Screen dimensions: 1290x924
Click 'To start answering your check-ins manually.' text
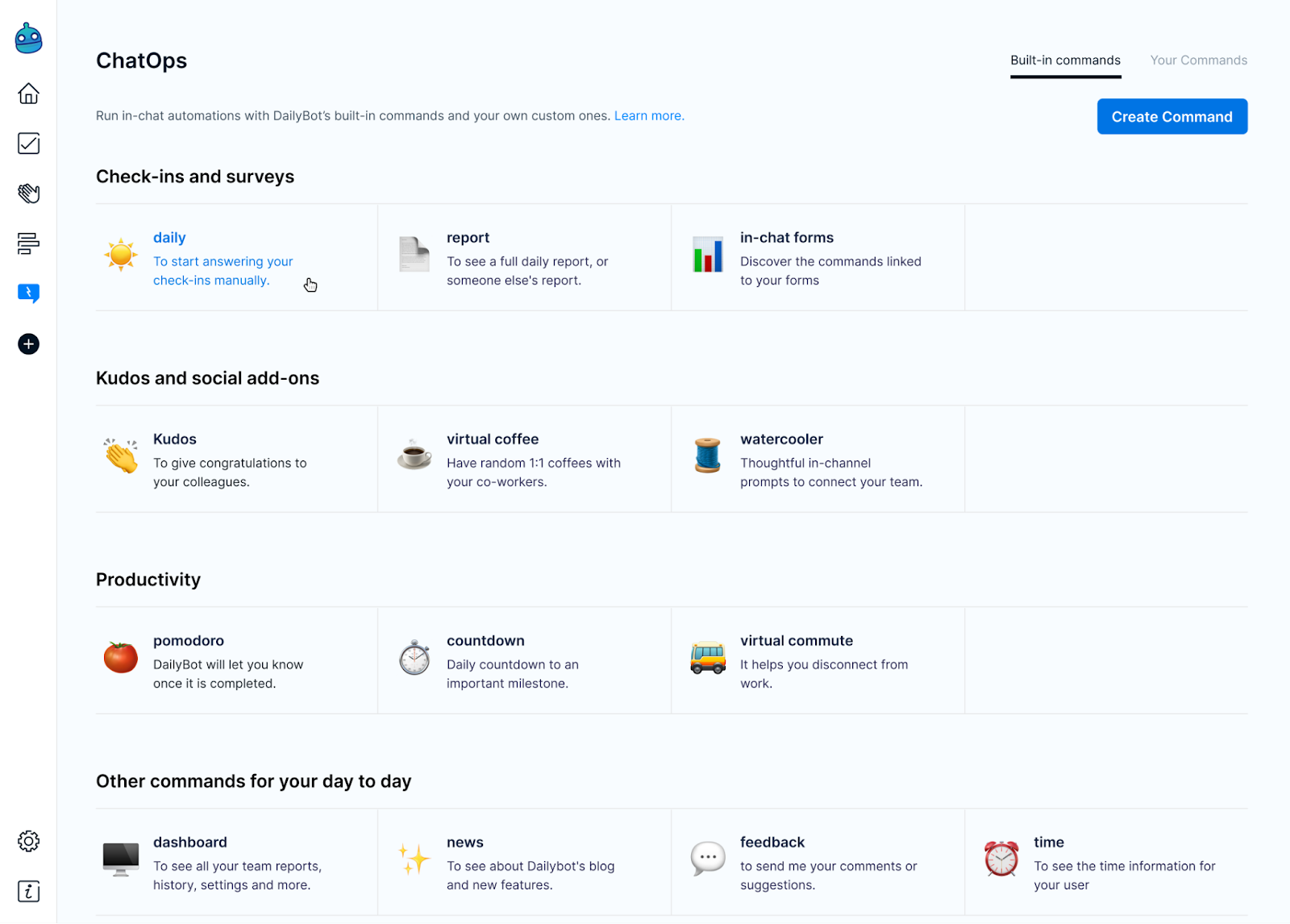click(x=223, y=271)
